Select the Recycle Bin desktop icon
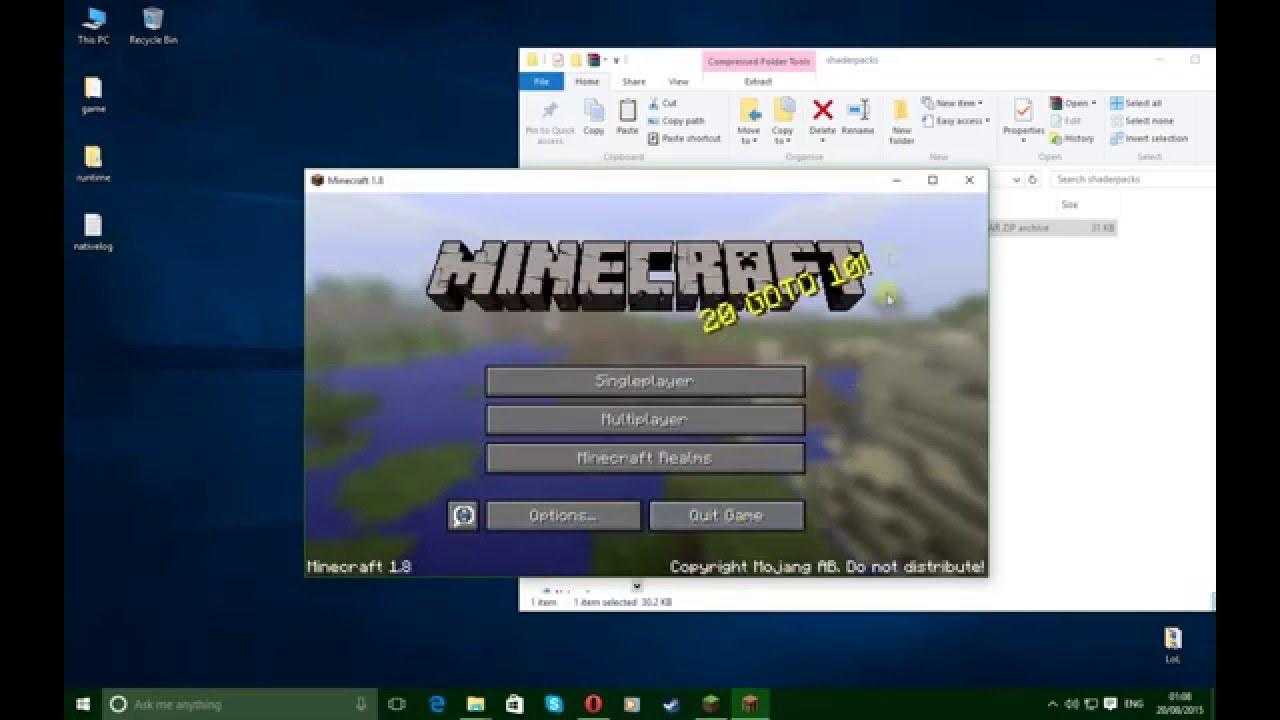This screenshot has width=1280, height=720. 153,26
